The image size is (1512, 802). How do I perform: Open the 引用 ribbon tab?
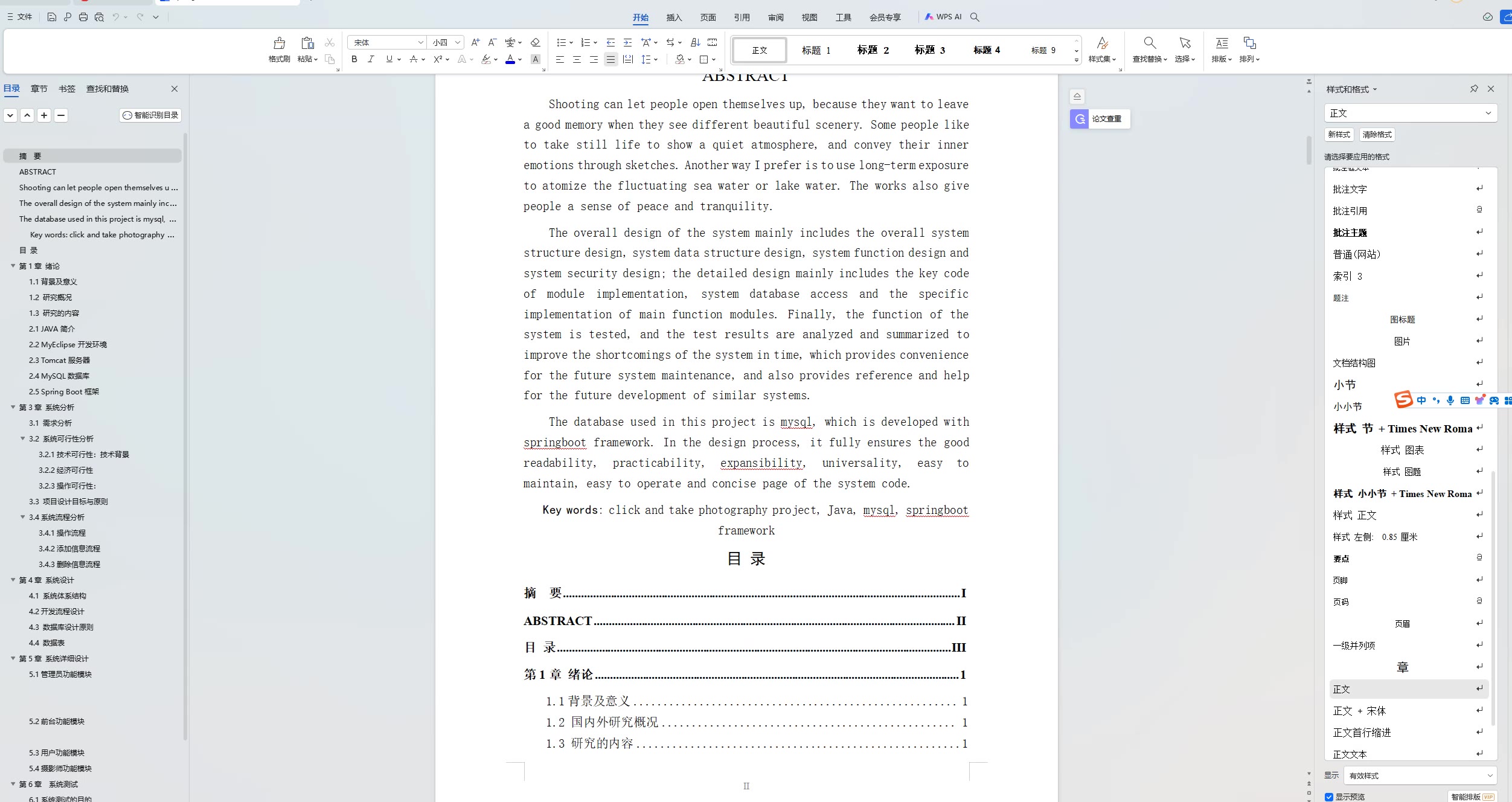[x=742, y=17]
